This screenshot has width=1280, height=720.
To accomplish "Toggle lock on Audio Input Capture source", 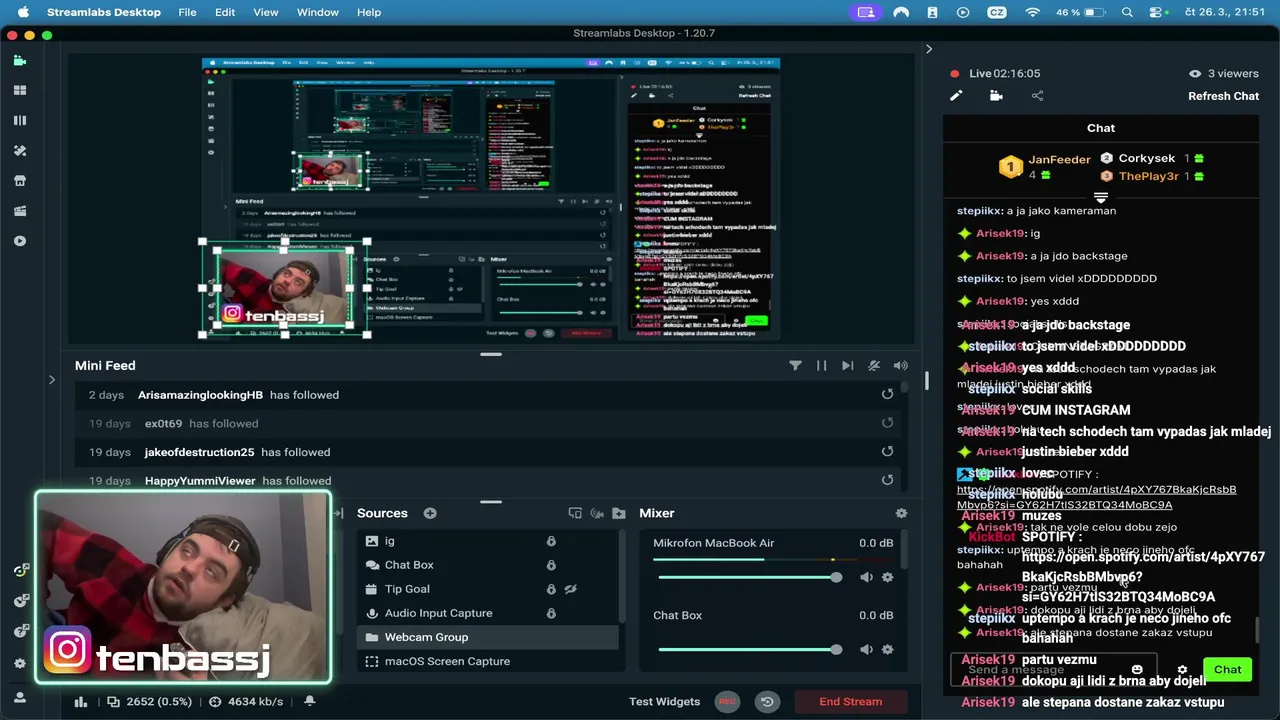I will [551, 613].
